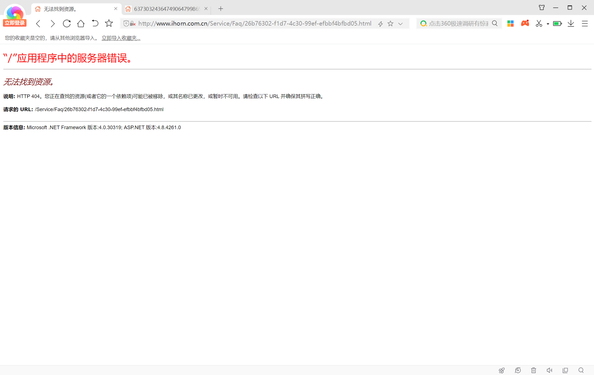Click the import bookmarks link
This screenshot has width=594, height=375.
[x=121, y=38]
